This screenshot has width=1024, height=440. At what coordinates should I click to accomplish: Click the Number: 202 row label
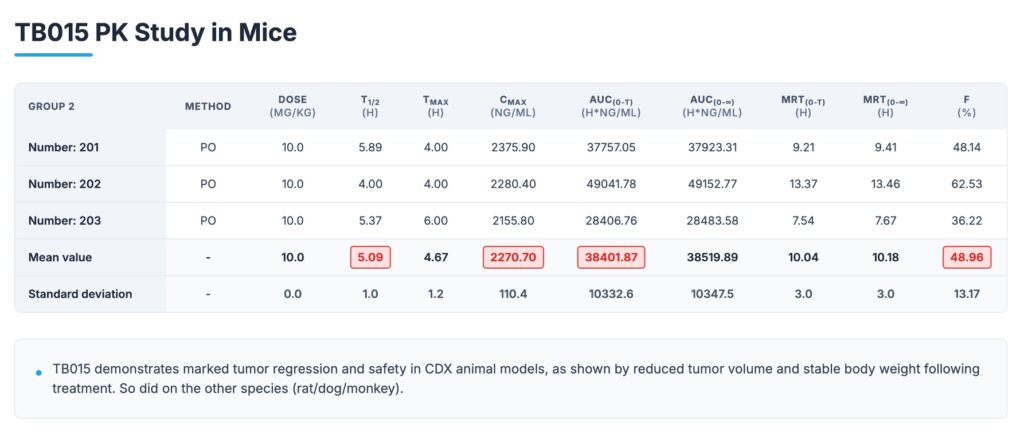64,184
